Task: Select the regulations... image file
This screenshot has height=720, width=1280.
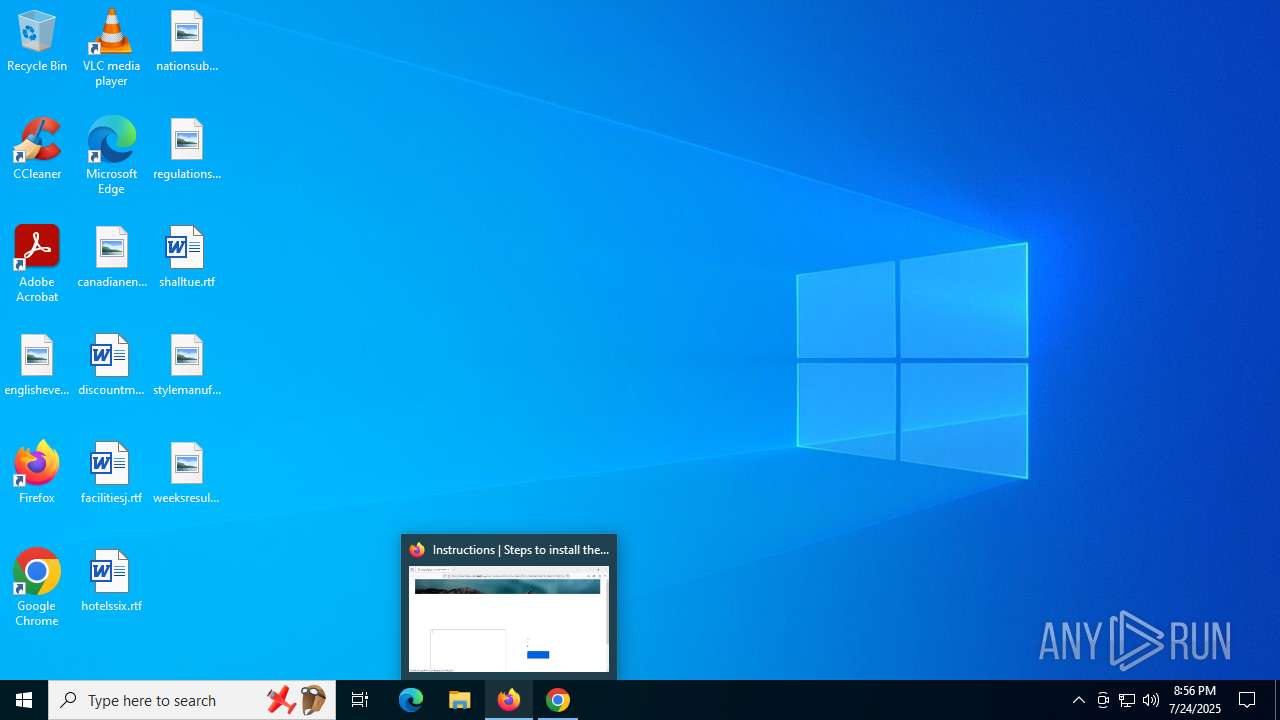Action: click(x=187, y=150)
